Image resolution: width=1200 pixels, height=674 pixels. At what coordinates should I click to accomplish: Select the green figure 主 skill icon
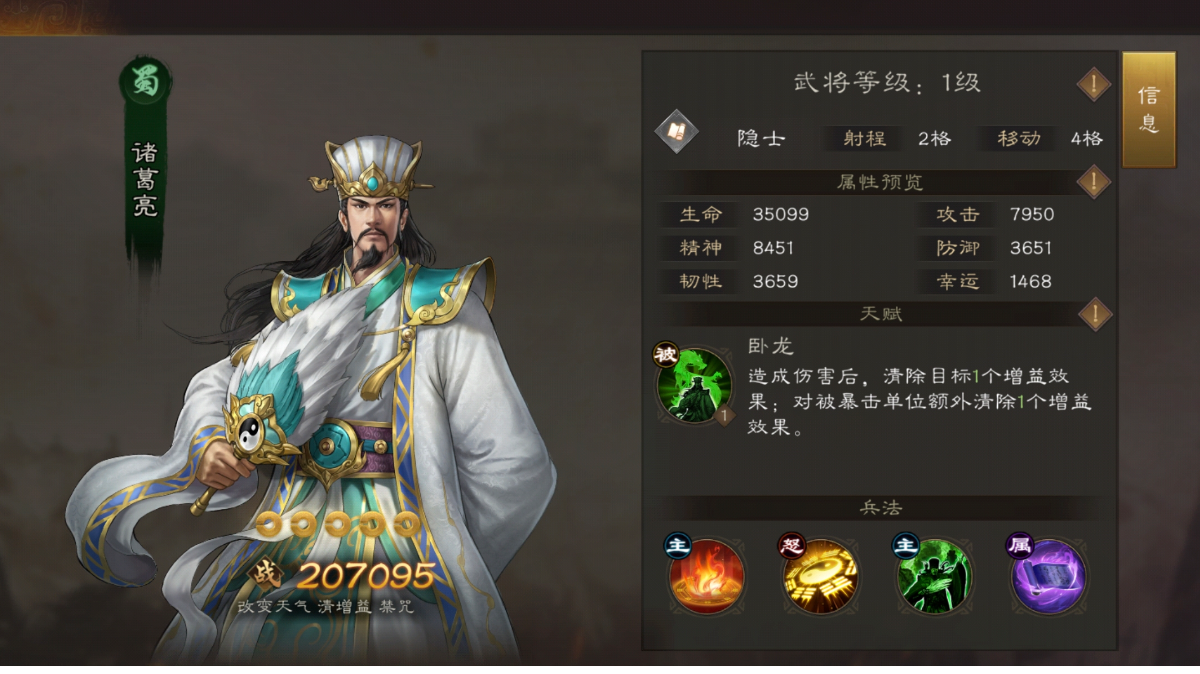pos(933,575)
